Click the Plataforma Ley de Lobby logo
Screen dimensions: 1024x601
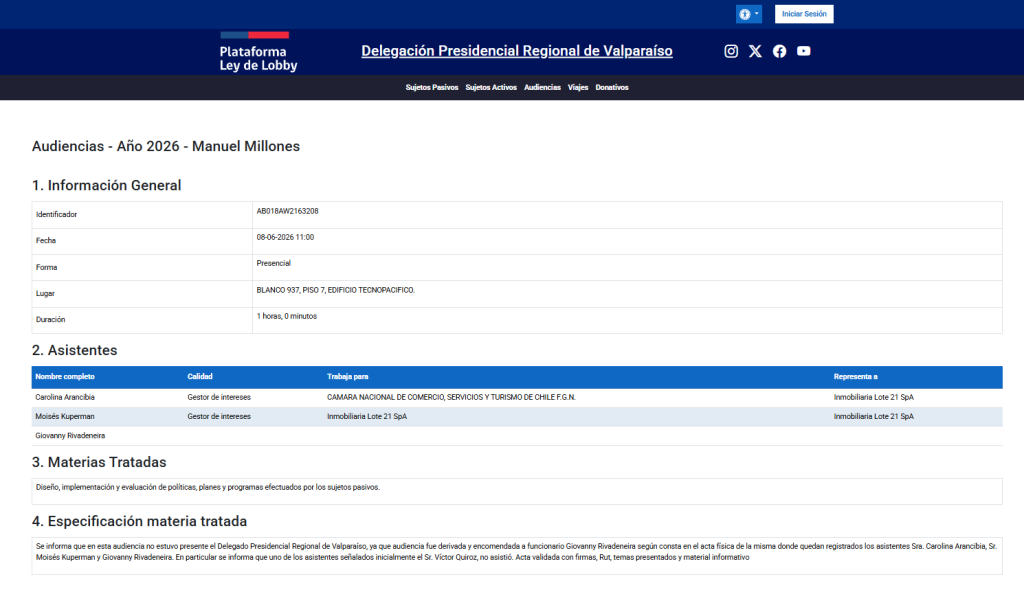tap(258, 52)
